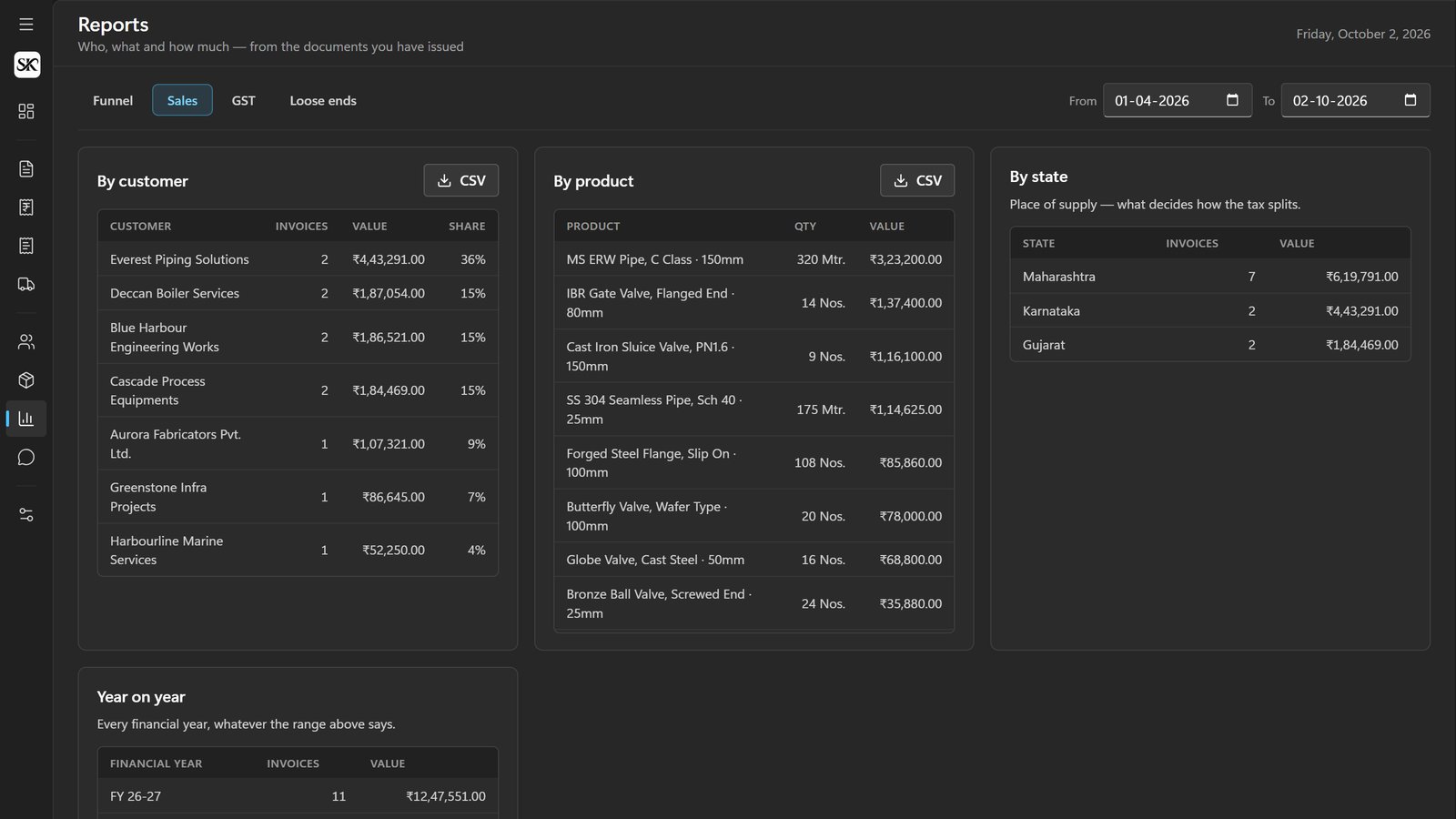
Task: Click the Gujarat state row
Action: [x=1210, y=345]
